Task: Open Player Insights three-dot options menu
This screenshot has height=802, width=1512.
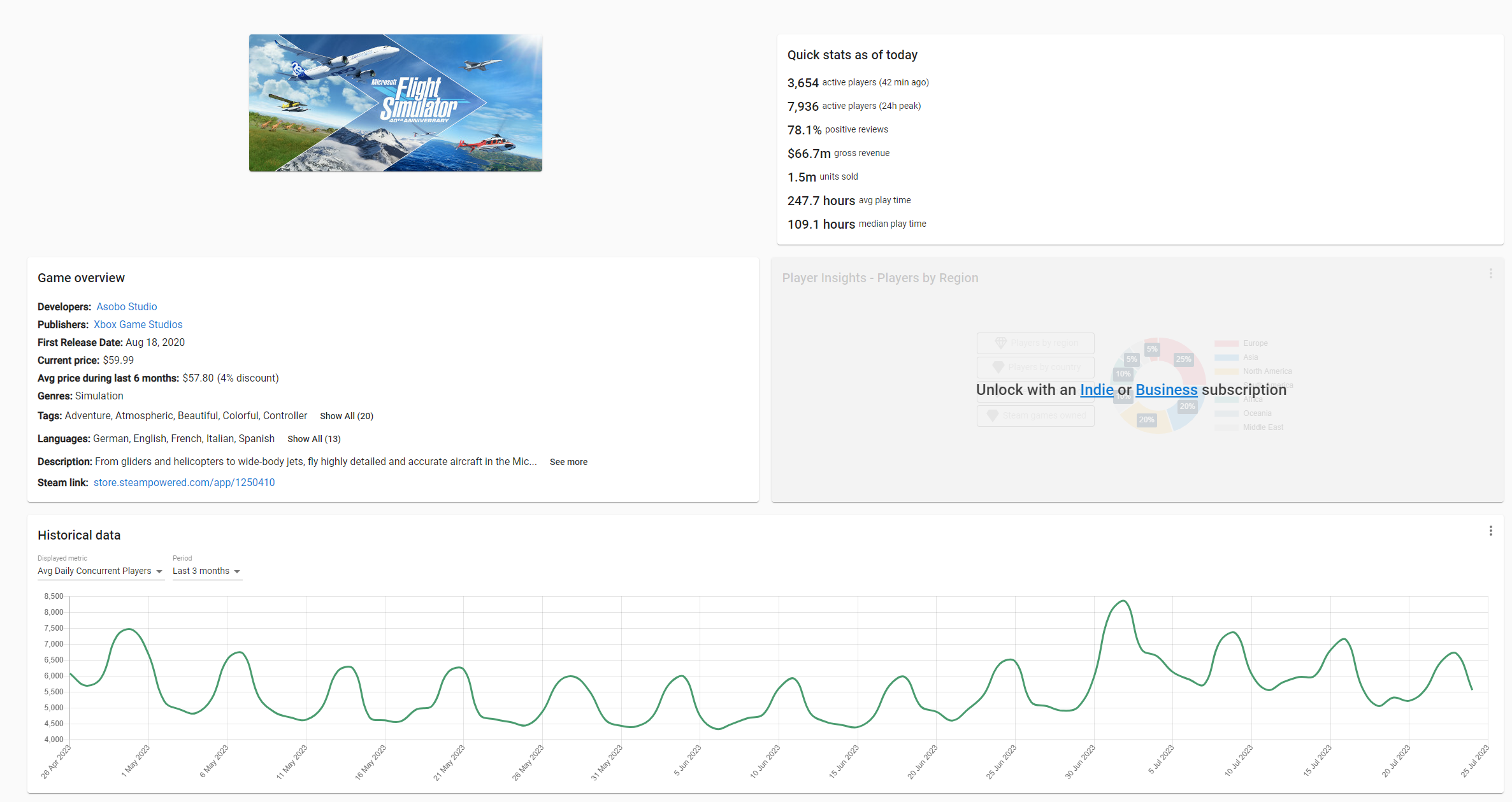Action: (x=1490, y=273)
